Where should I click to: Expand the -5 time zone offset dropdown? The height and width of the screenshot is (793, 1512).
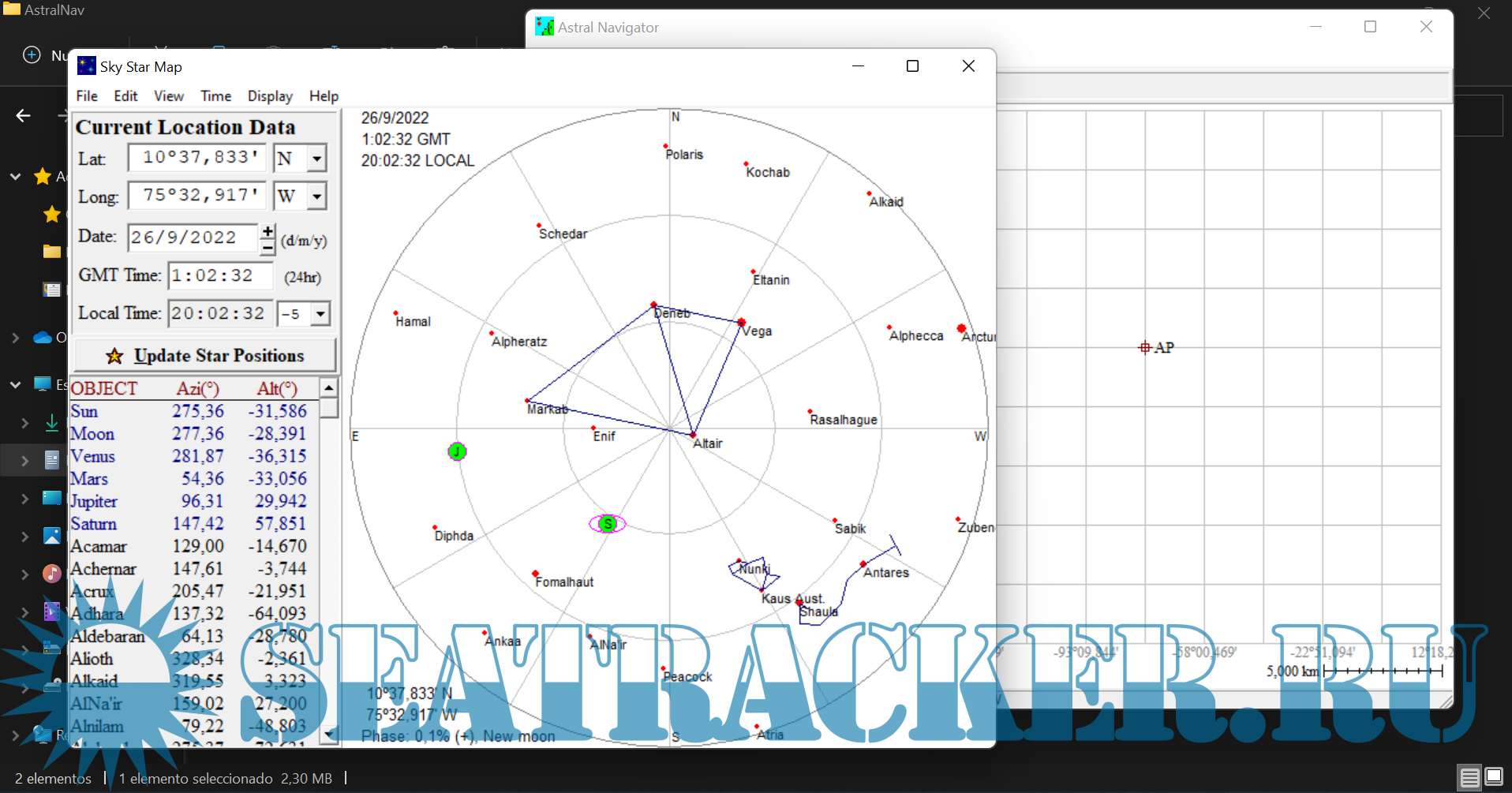(x=320, y=314)
